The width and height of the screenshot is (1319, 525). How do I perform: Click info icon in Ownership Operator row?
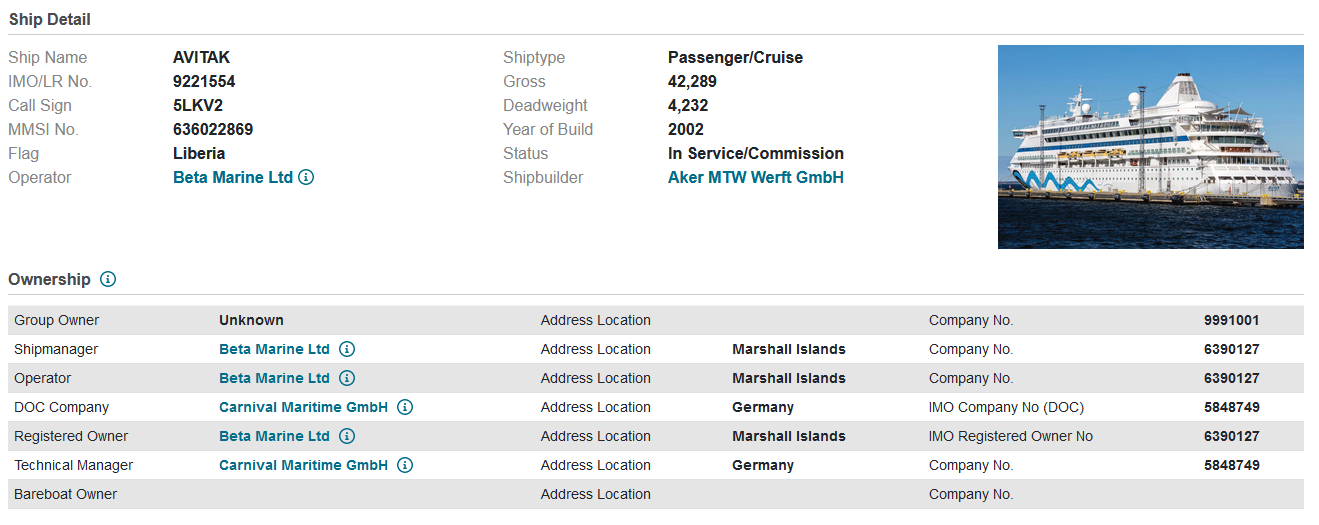(347, 378)
